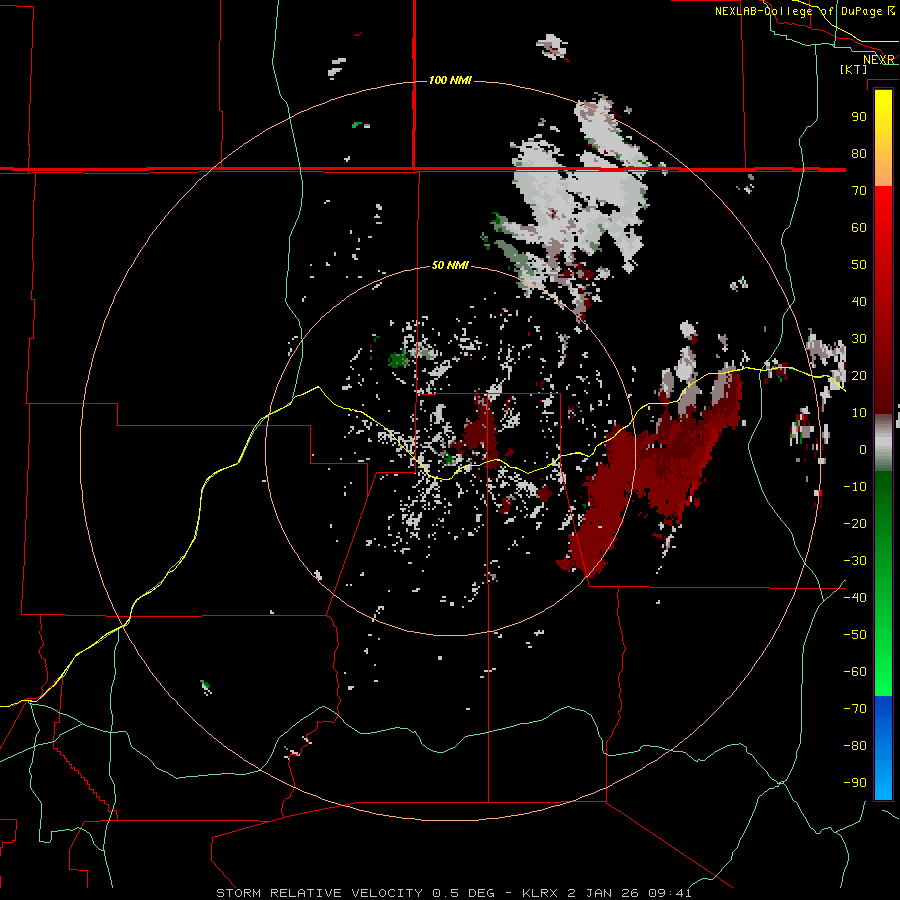Click the -50 scale label
The image size is (900, 900).
855,635
